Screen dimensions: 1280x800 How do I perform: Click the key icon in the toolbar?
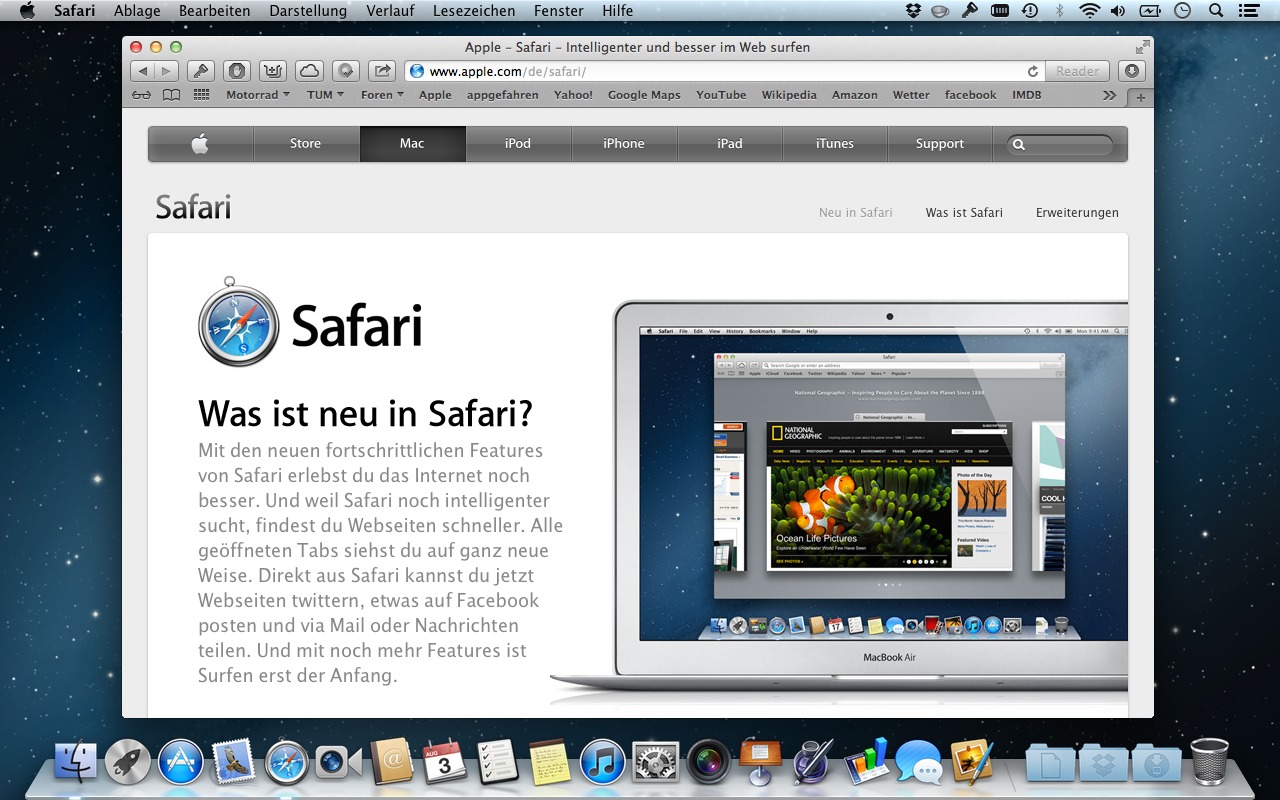202,71
